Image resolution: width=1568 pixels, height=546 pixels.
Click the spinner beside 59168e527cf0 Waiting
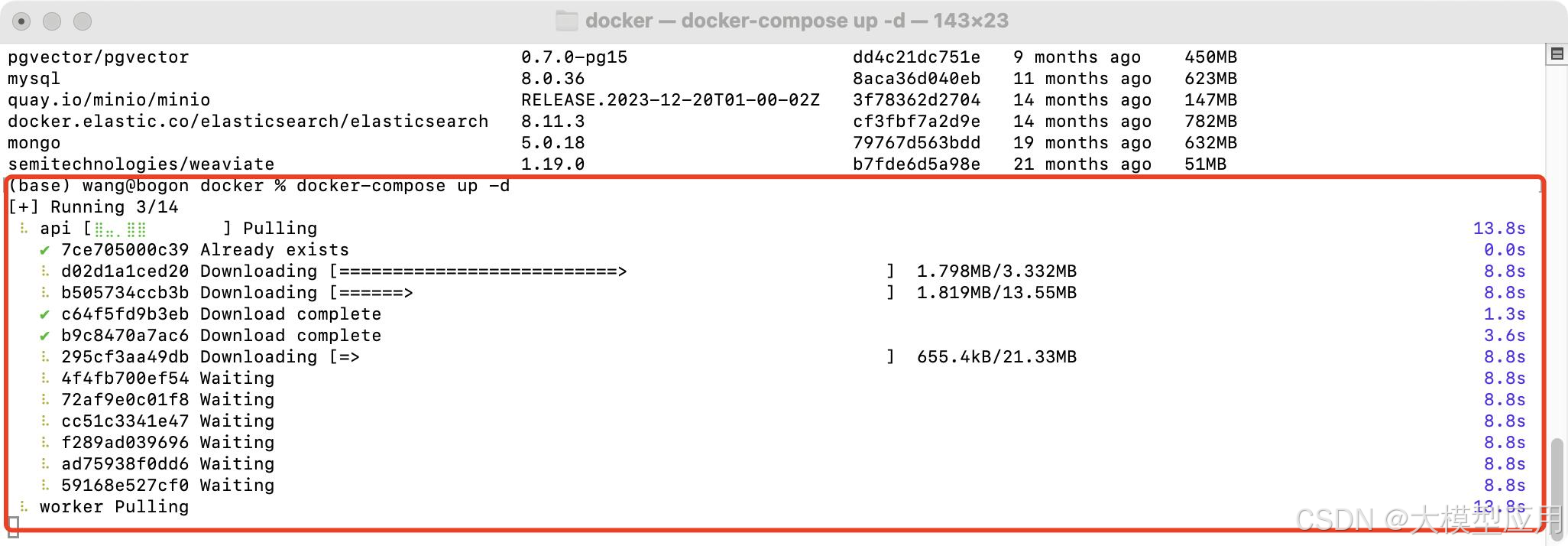(x=44, y=485)
